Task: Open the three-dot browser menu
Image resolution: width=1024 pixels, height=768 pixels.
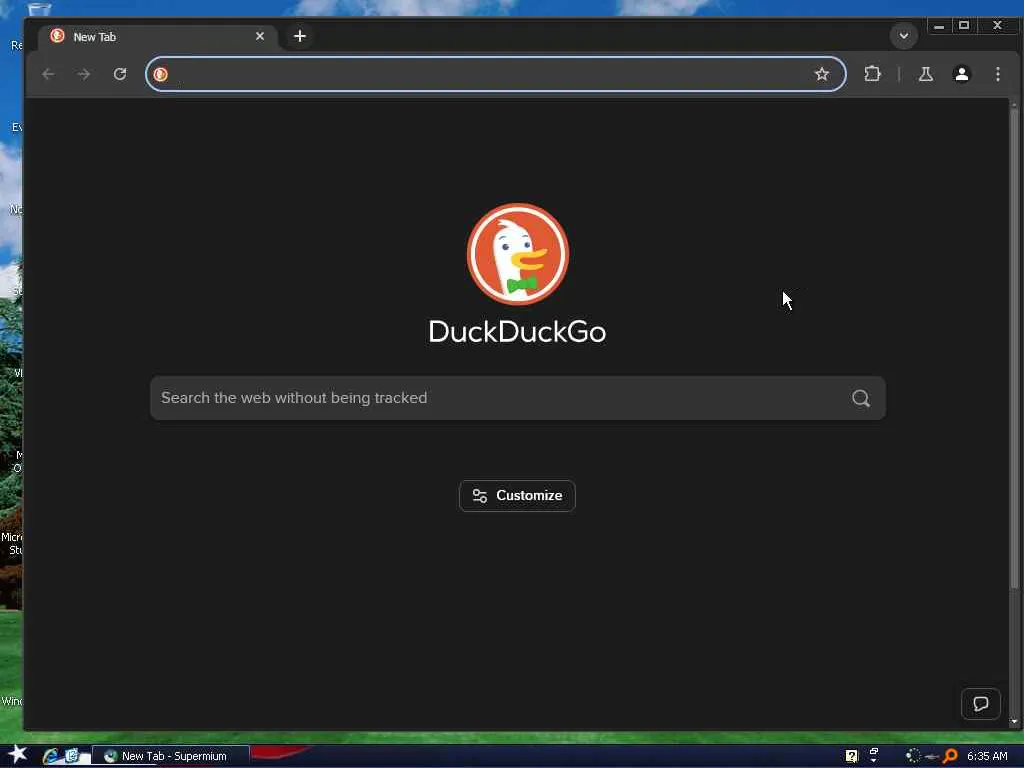Action: (x=997, y=74)
